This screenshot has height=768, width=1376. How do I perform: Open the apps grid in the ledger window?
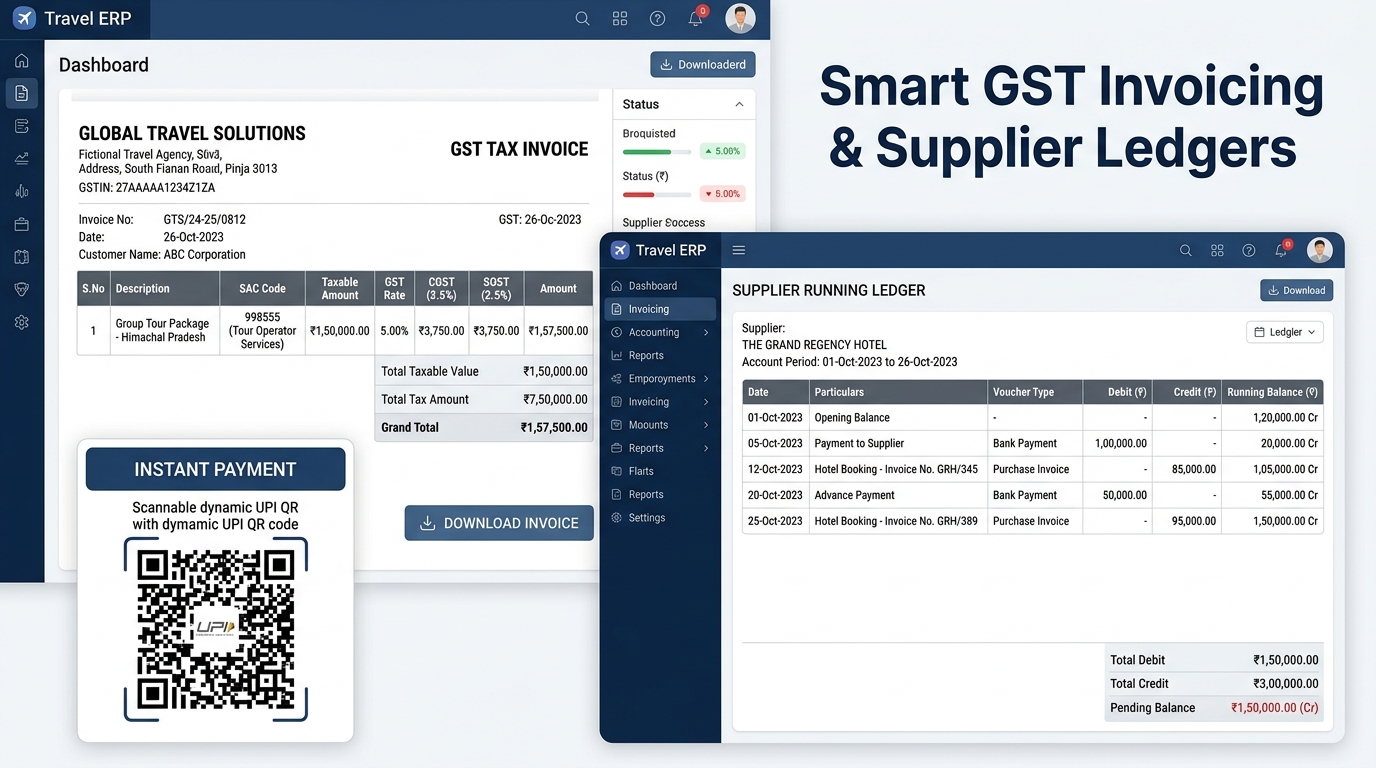pos(1217,251)
